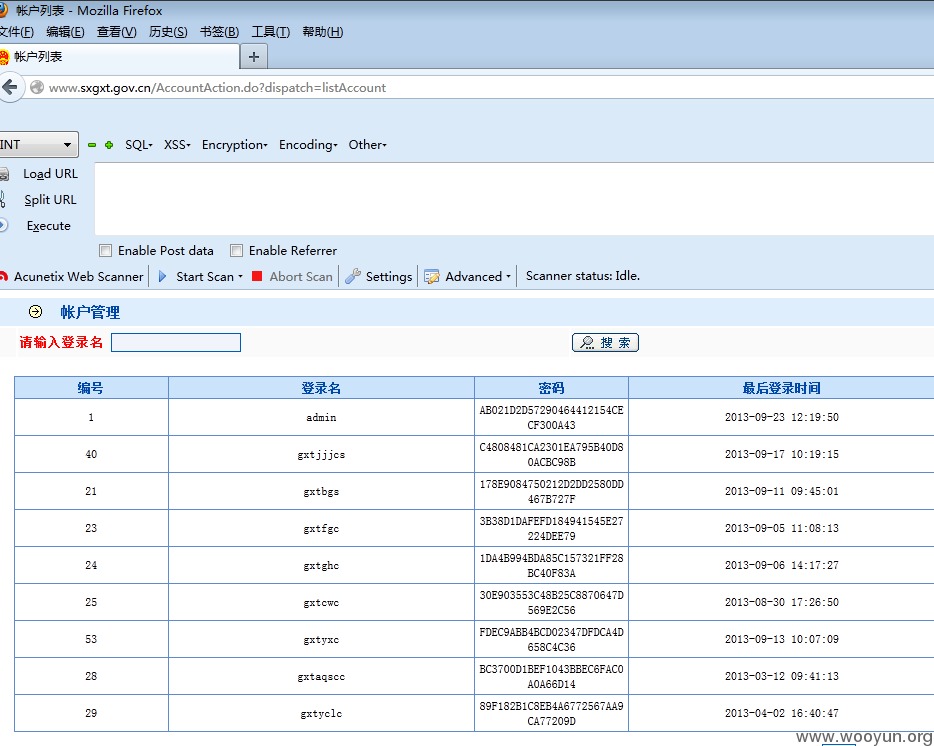
Task: Click the 编号 column header
Action: click(91, 388)
